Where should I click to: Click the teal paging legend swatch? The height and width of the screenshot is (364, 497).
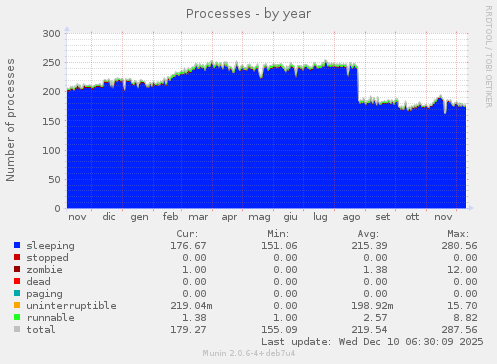[17, 293]
